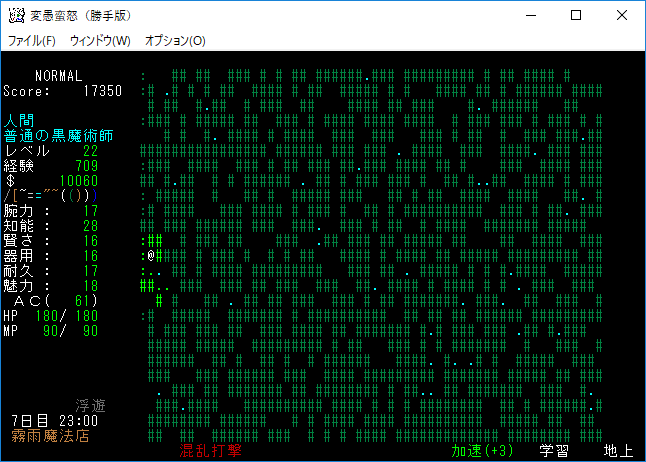The image size is (646, 462).
Task: Click the 地上 location indicator
Action: [618, 451]
